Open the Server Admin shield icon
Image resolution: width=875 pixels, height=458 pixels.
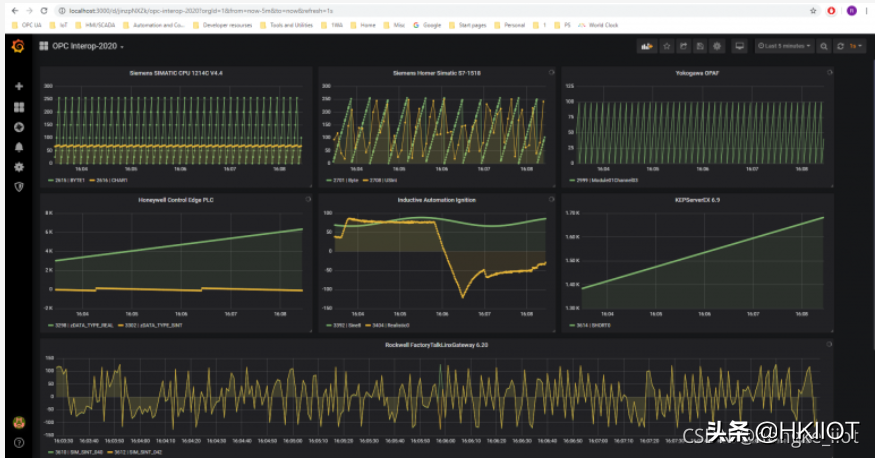click(x=19, y=187)
